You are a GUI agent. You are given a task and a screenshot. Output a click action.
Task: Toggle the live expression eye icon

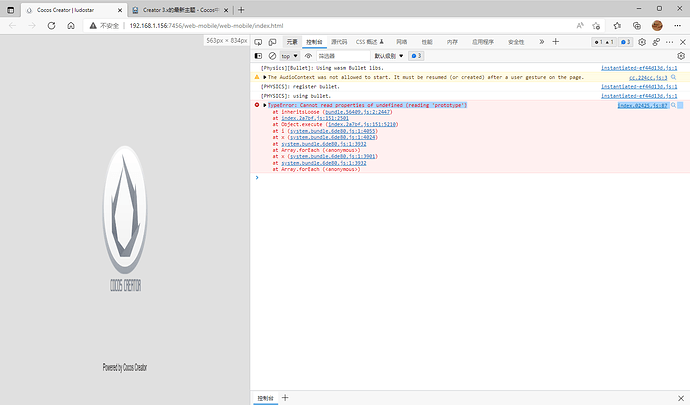click(x=308, y=56)
